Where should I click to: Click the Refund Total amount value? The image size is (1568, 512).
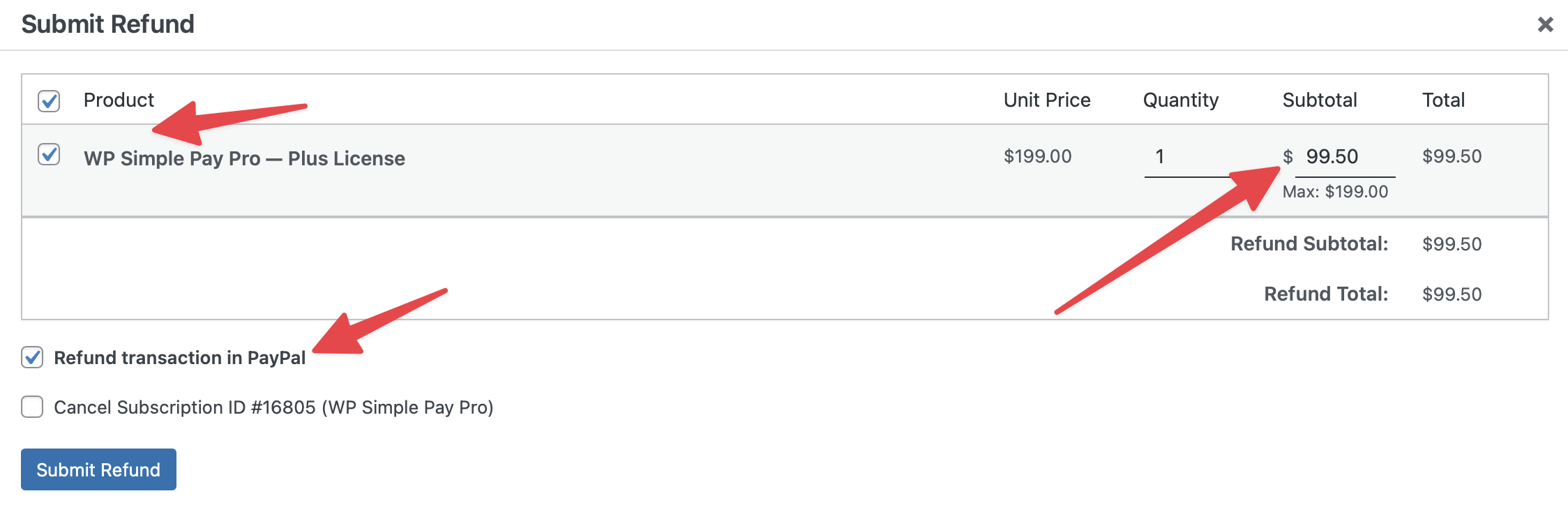click(x=1452, y=294)
